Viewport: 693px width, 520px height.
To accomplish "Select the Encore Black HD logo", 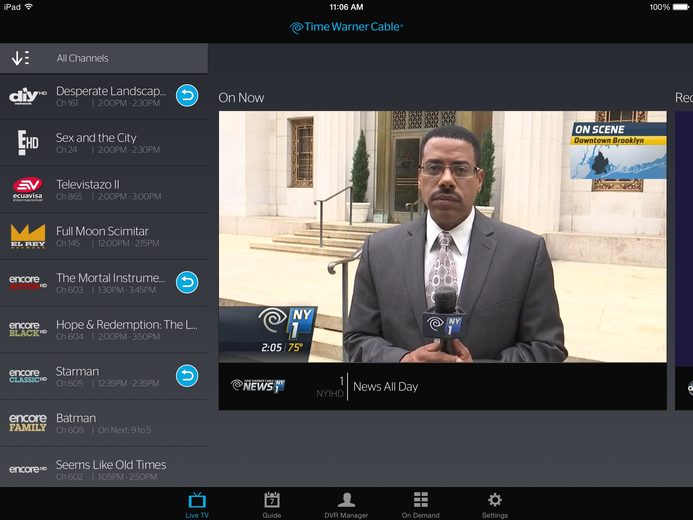I will (x=28, y=329).
